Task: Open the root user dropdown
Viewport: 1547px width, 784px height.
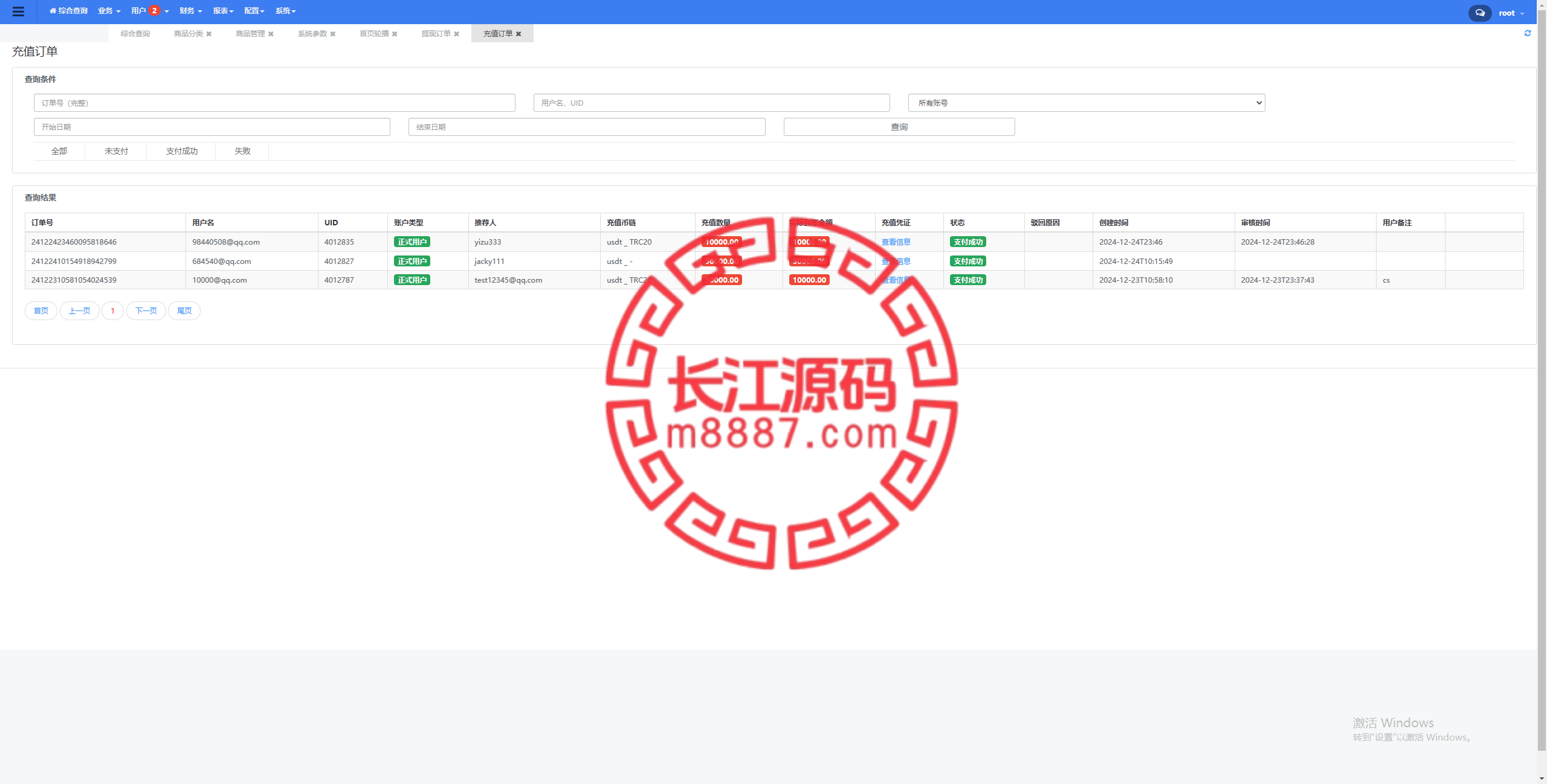Action: click(x=1511, y=13)
